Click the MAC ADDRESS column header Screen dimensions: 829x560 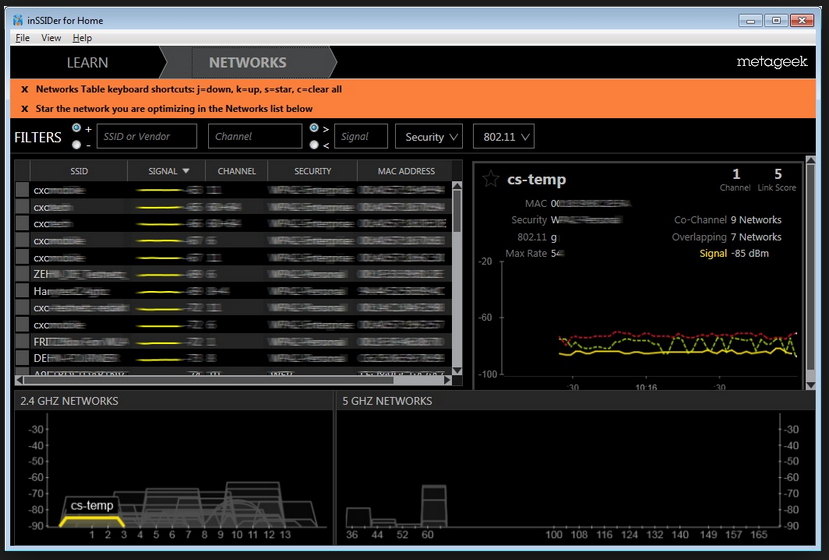(x=406, y=171)
